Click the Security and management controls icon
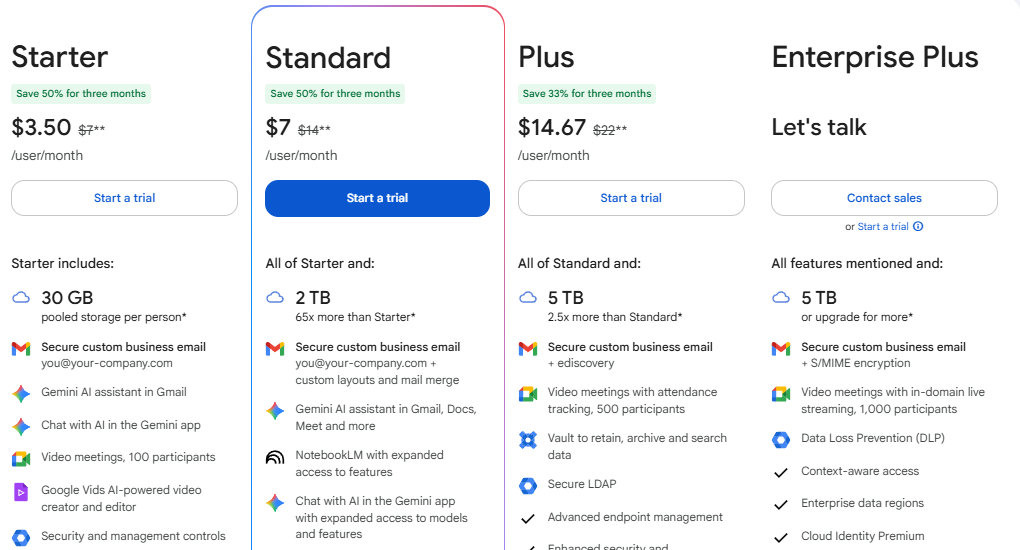This screenshot has height=550, width=1020. pos(21,537)
